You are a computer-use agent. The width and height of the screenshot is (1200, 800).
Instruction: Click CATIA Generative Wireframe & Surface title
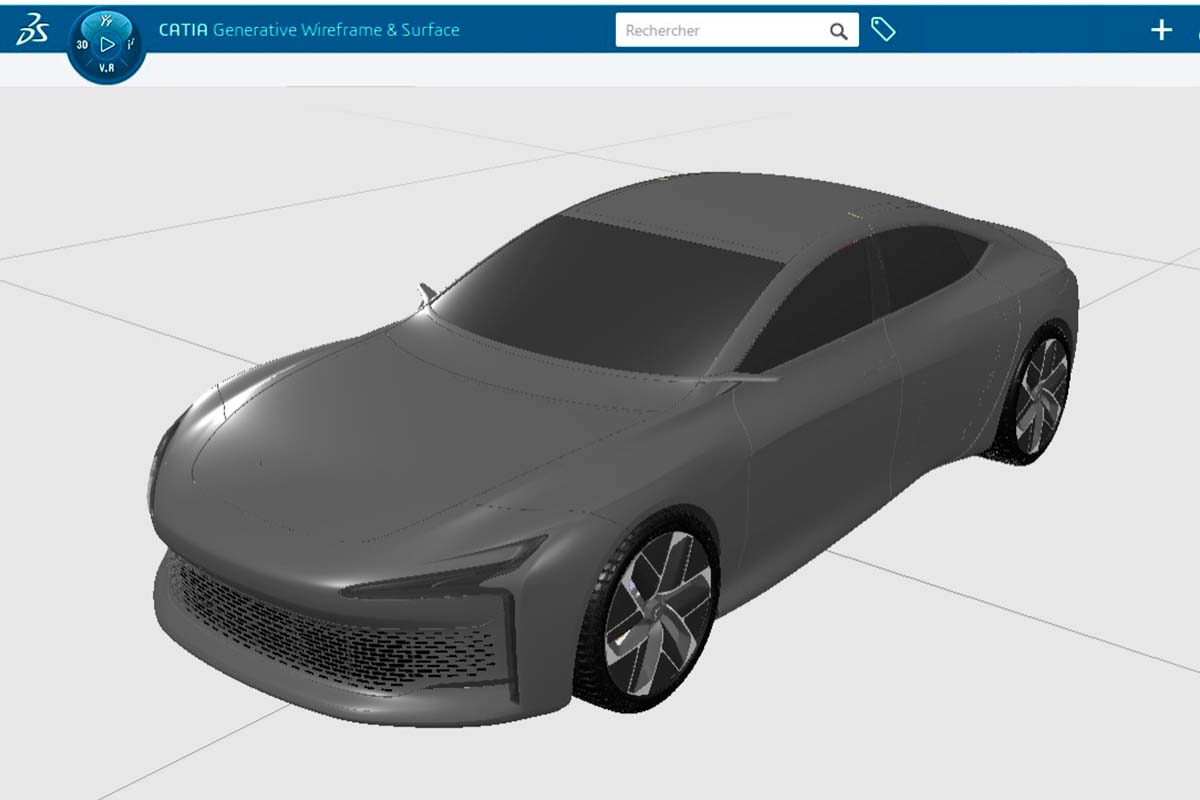click(x=309, y=30)
